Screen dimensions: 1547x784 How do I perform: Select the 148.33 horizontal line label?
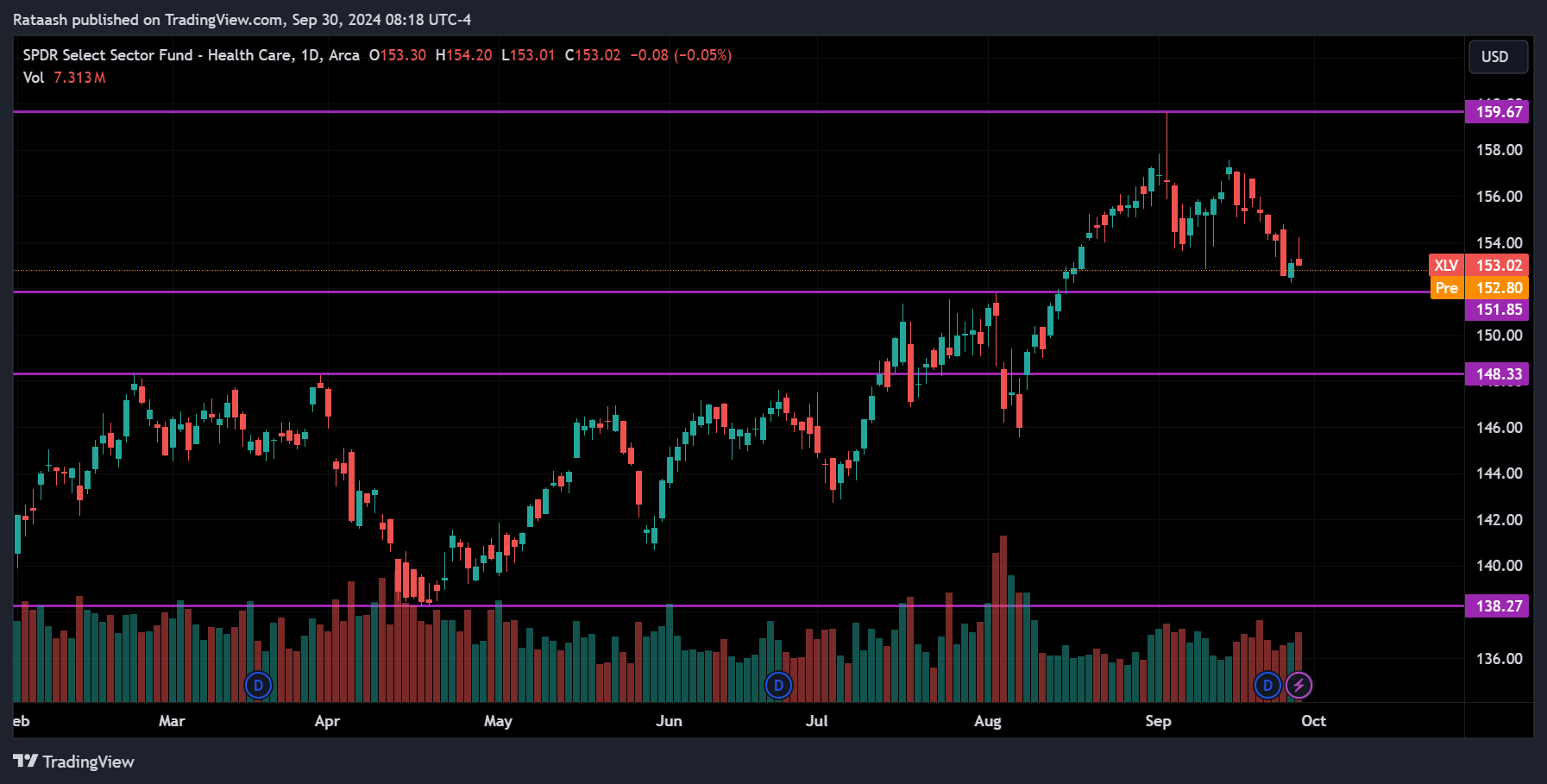tap(1497, 374)
